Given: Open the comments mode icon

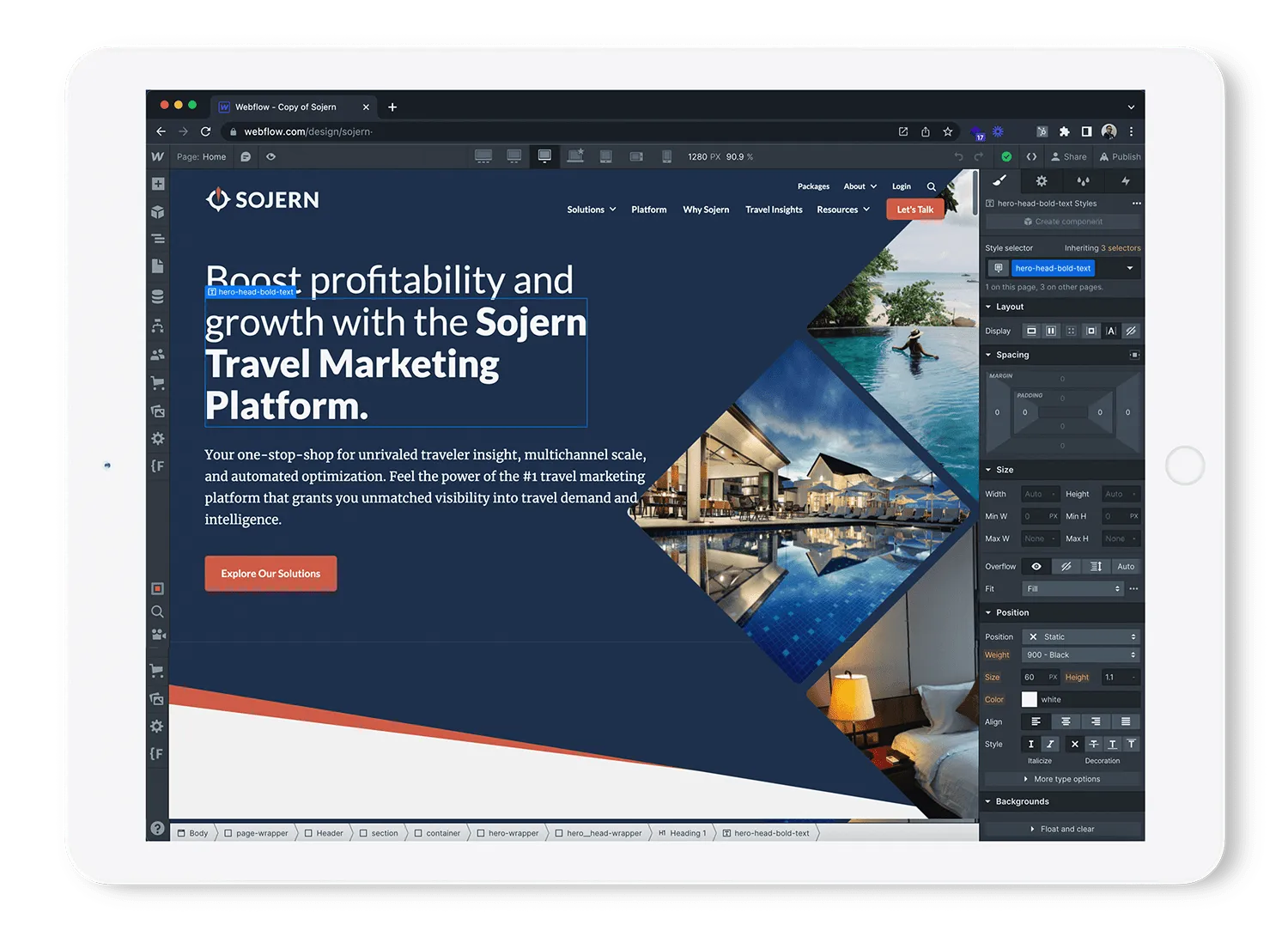Looking at the screenshot, I should [x=246, y=156].
